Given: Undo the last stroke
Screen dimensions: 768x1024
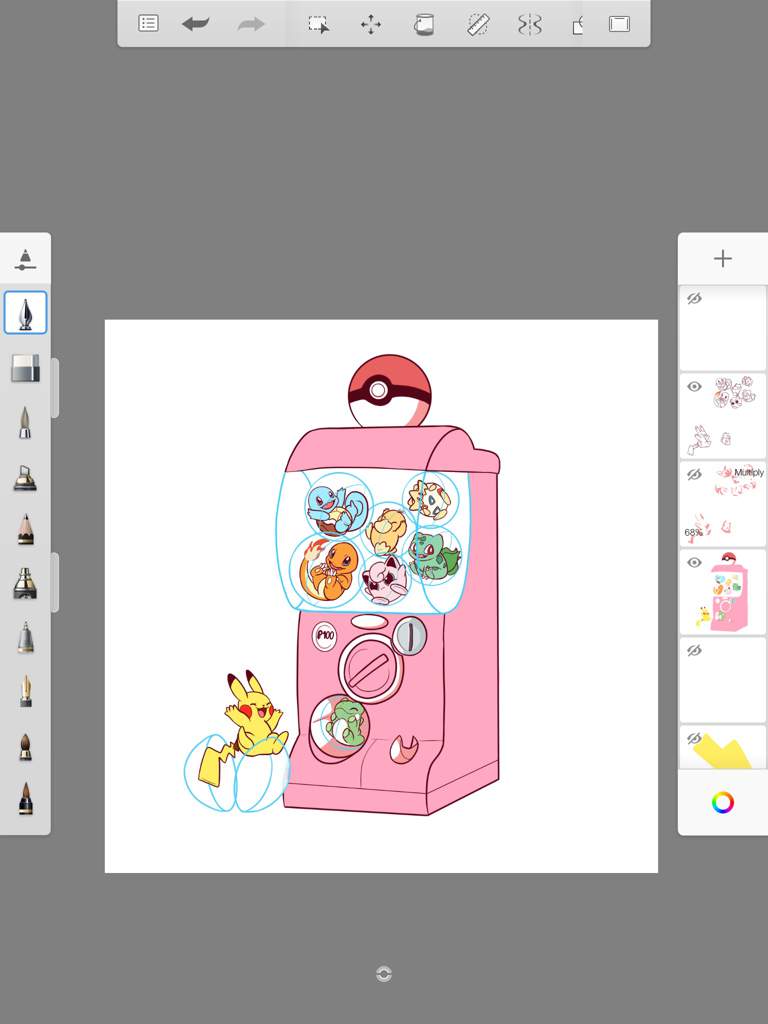Looking at the screenshot, I should pyautogui.click(x=195, y=24).
